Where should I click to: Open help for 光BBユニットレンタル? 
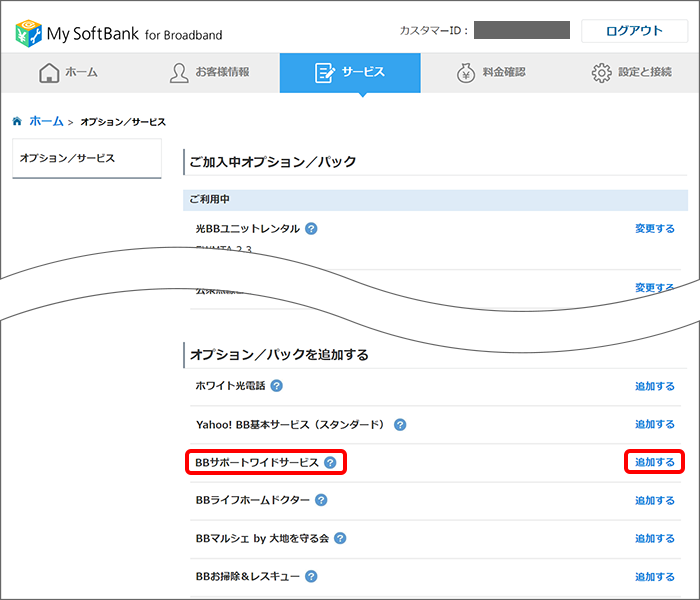[311, 229]
